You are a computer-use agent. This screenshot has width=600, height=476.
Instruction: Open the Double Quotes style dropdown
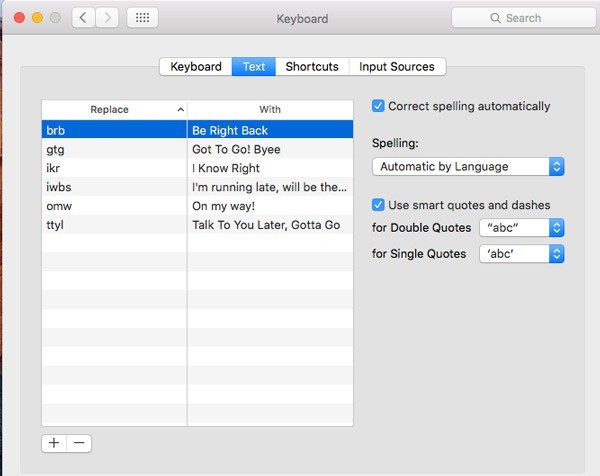522,228
